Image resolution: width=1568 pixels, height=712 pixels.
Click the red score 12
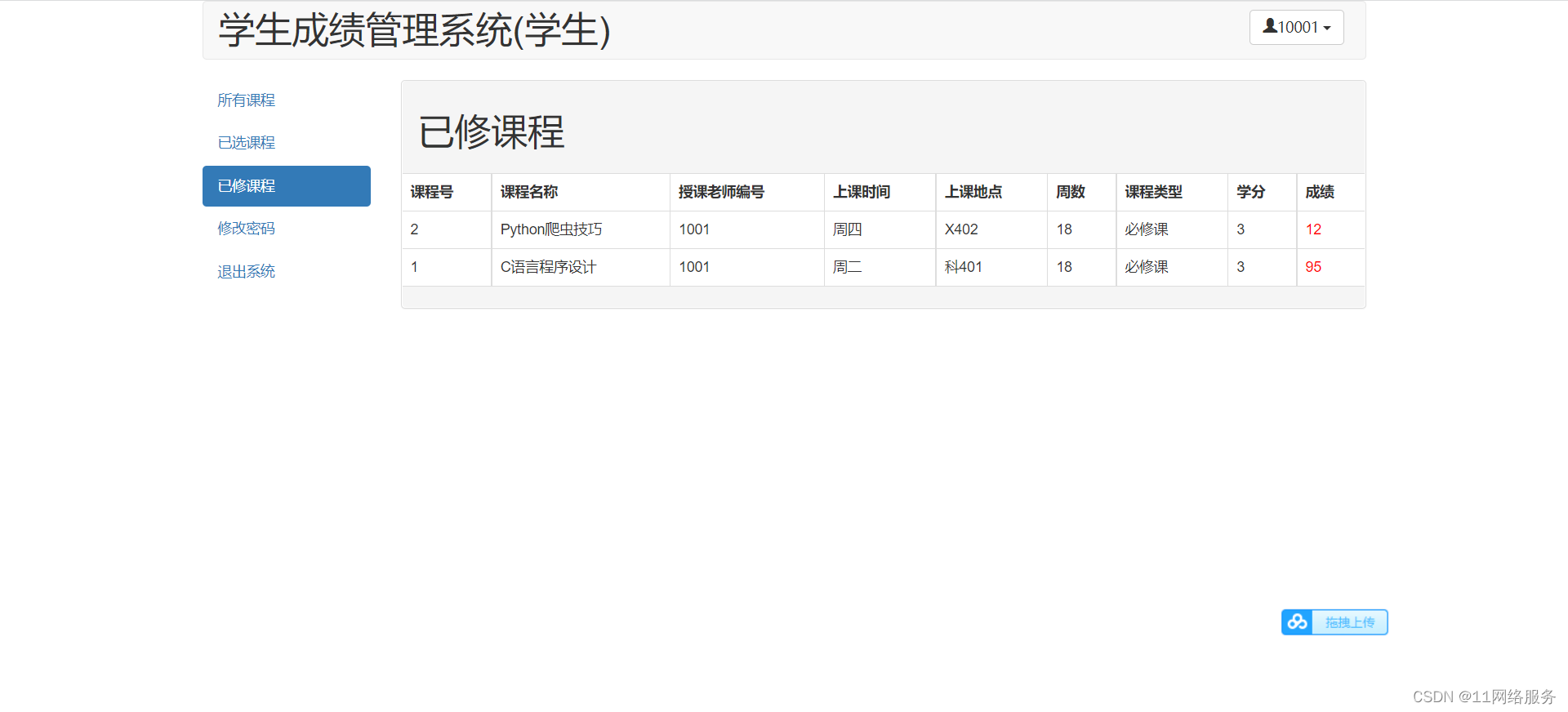(x=1313, y=229)
